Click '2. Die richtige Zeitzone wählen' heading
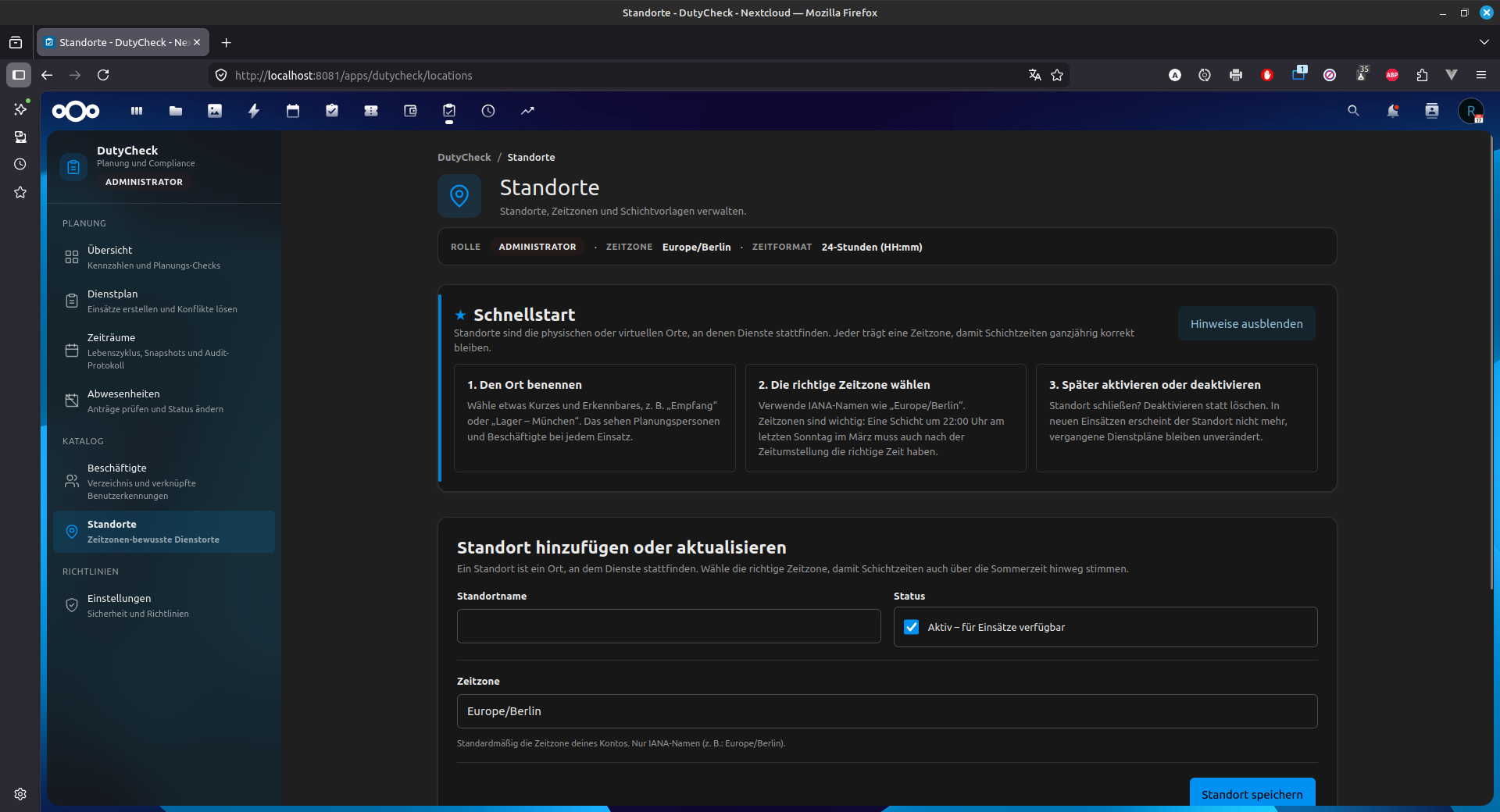 coord(844,385)
